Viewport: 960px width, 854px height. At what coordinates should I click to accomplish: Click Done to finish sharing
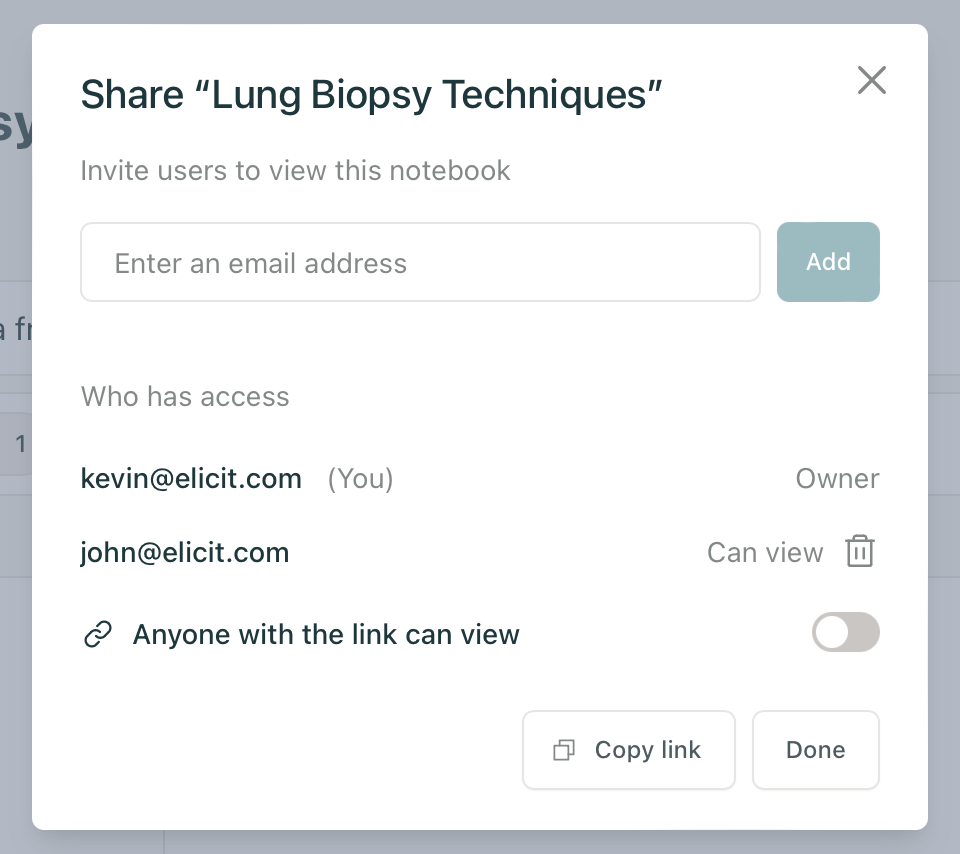coord(816,750)
